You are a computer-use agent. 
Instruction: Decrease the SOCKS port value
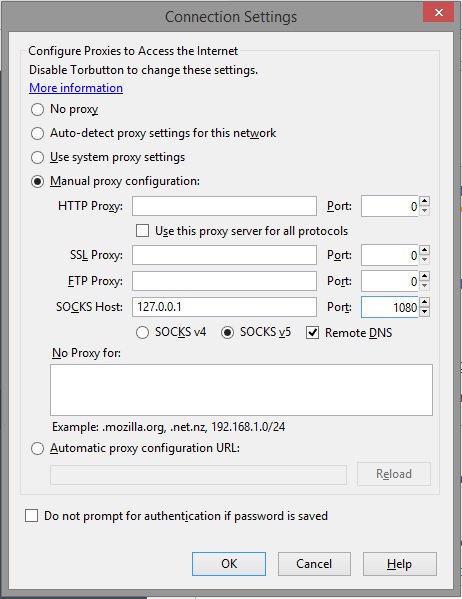[425, 312]
